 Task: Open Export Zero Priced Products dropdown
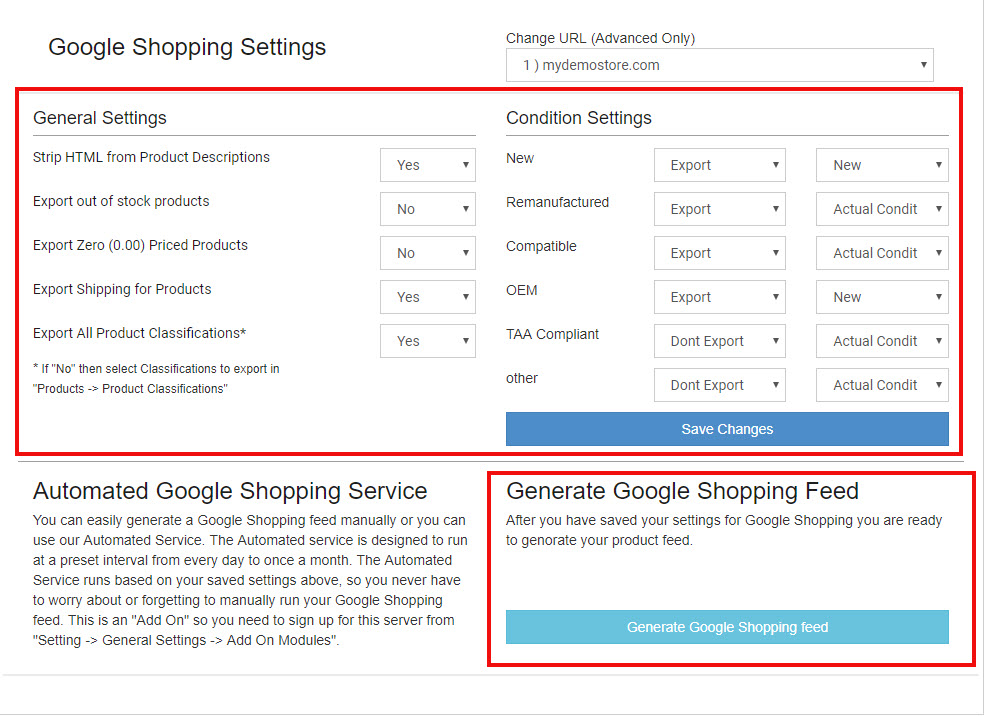pyautogui.click(x=427, y=253)
